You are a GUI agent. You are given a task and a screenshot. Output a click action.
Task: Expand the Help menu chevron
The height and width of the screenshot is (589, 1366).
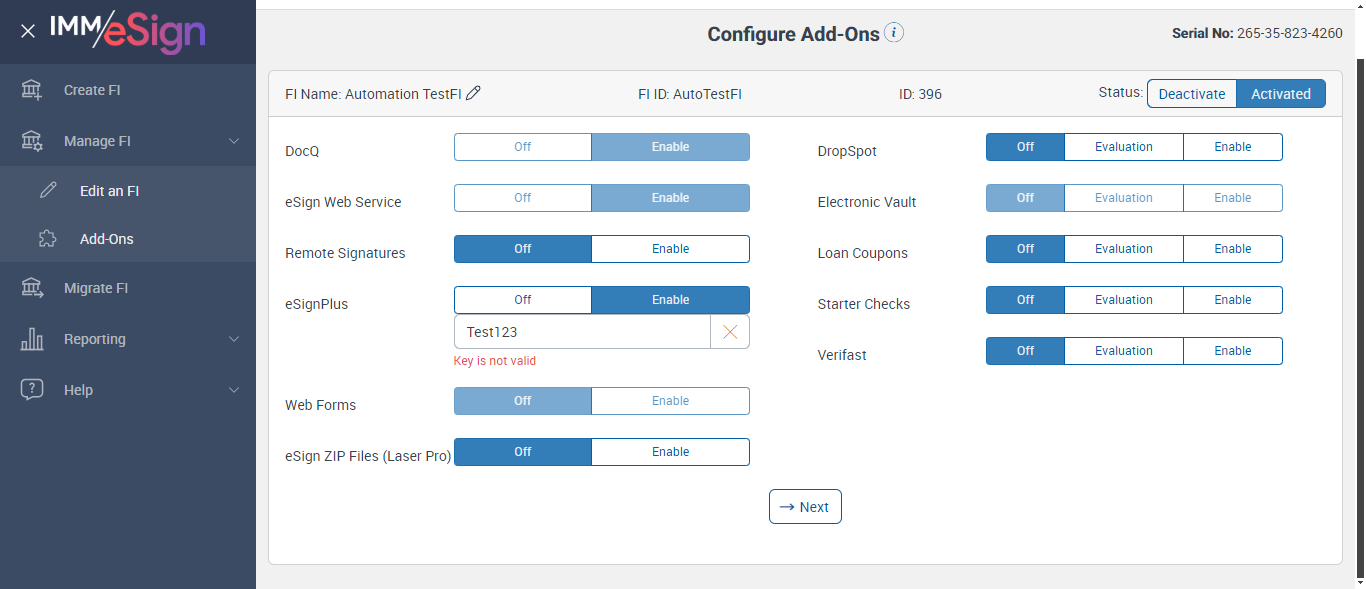pyautogui.click(x=234, y=390)
